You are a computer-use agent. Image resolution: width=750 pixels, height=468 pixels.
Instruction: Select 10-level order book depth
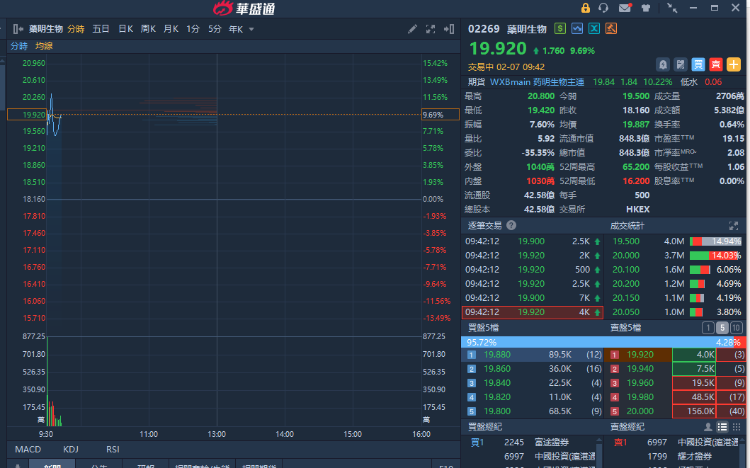pyautogui.click(x=737, y=328)
